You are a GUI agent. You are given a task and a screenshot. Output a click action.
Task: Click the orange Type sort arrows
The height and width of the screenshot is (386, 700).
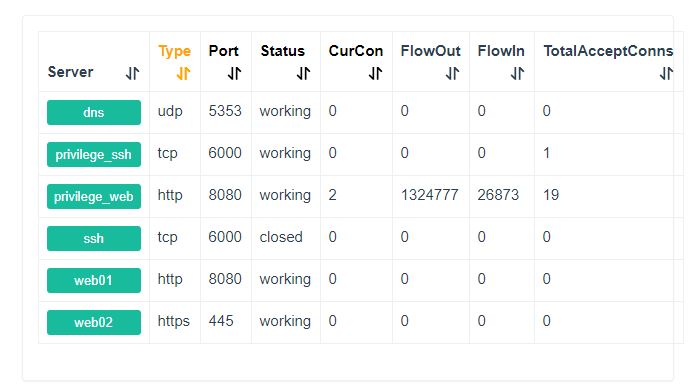click(183, 73)
